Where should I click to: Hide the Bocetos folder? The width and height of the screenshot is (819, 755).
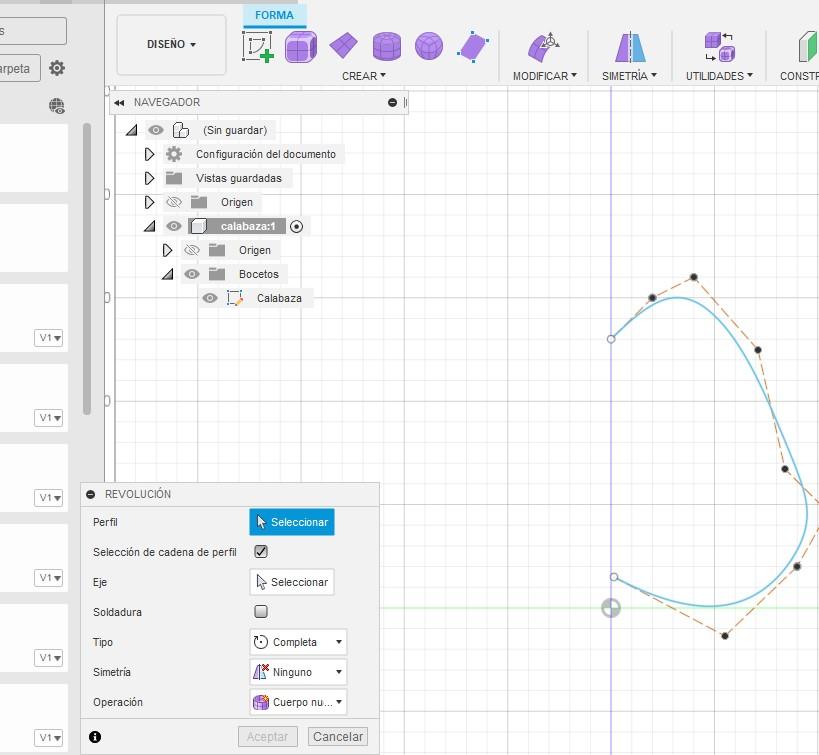192,274
